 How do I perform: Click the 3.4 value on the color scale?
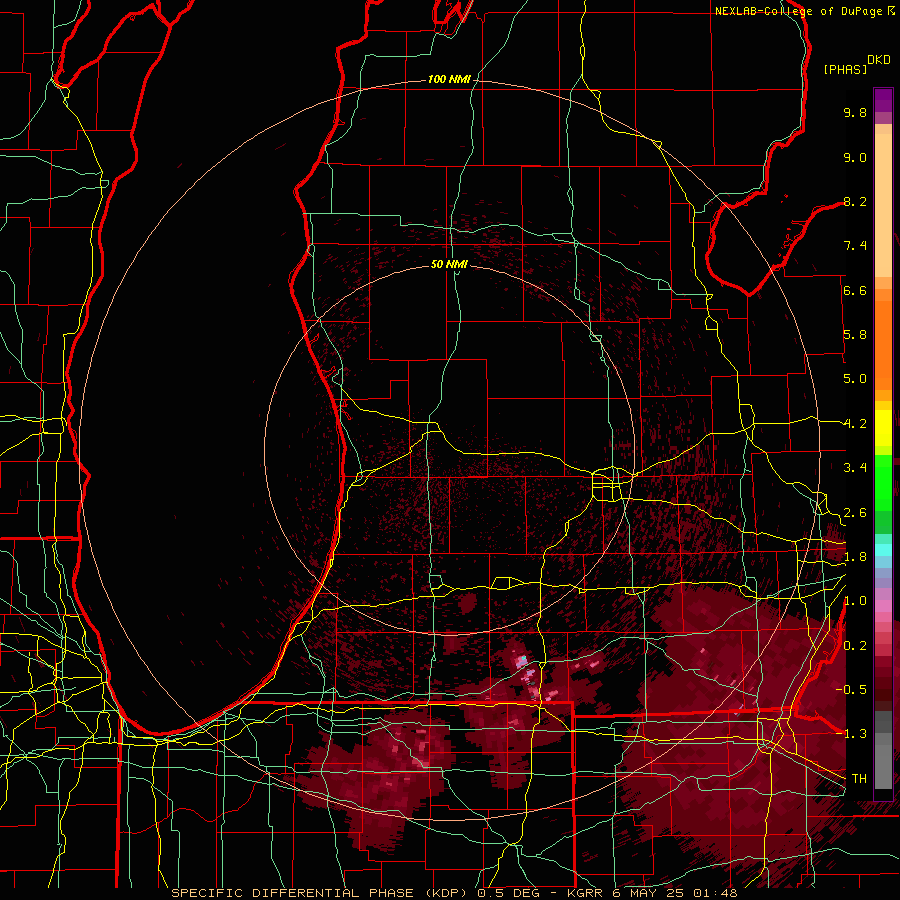(x=855, y=468)
